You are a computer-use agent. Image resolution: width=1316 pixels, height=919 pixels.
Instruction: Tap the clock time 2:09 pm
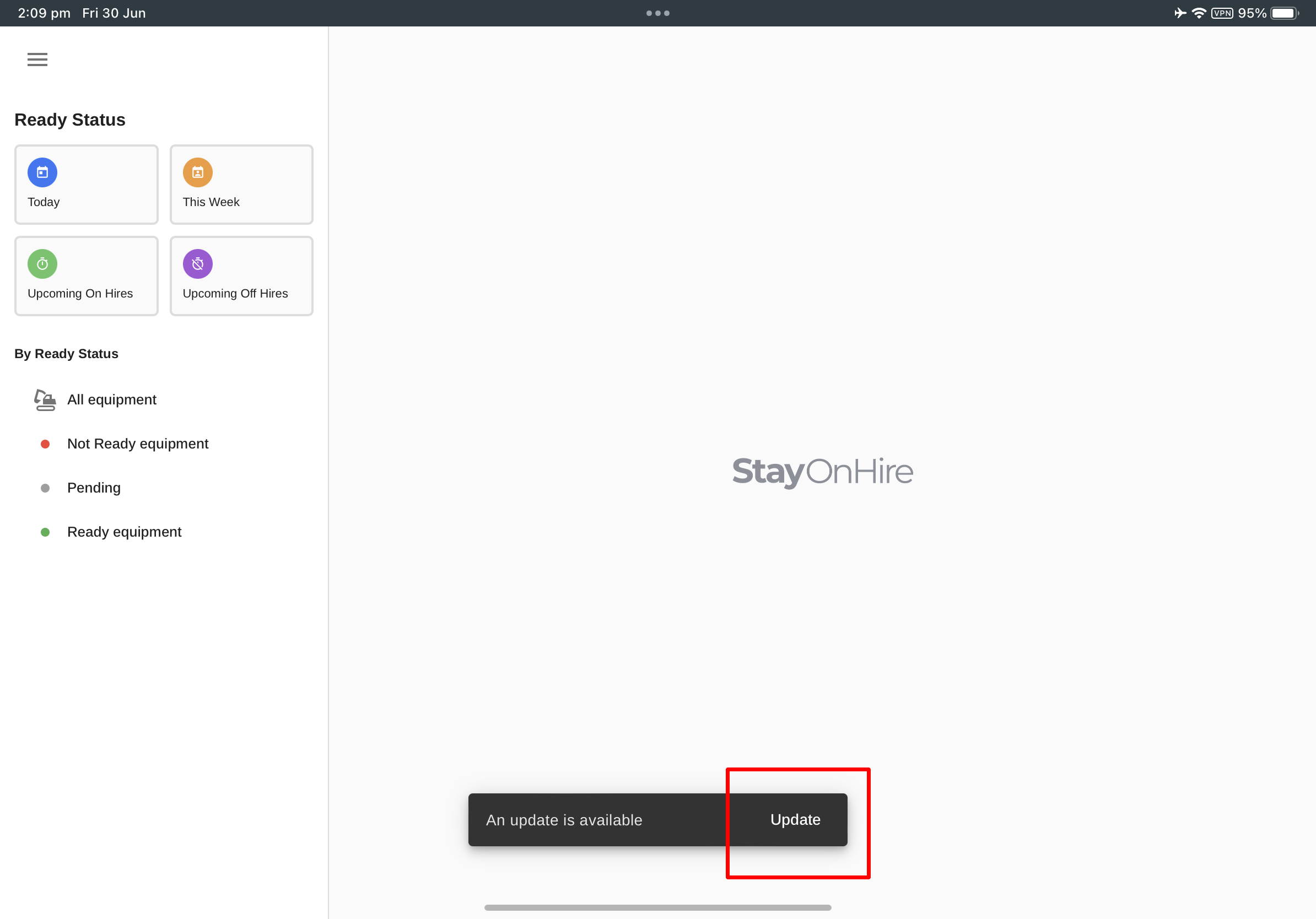(x=44, y=13)
